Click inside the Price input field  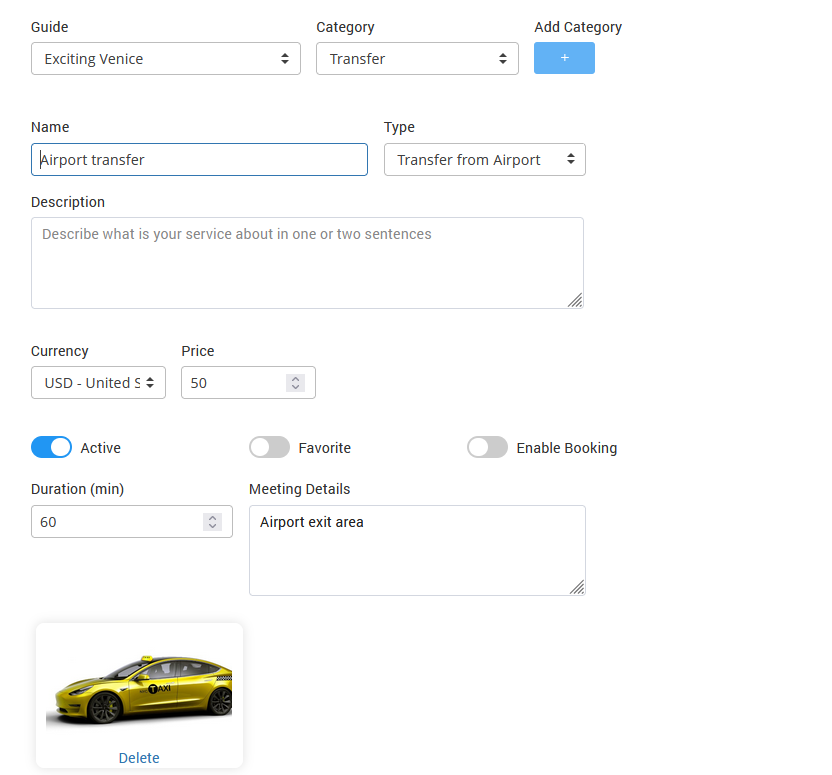pos(235,383)
